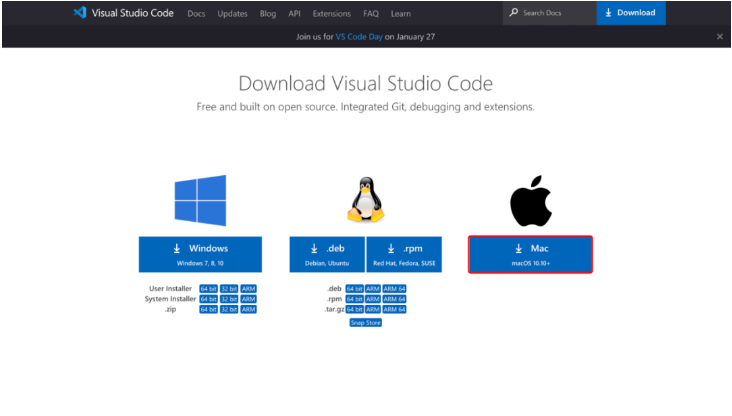This screenshot has width=732, height=416.
Task: Click the Apple logo icon
Action: click(x=531, y=201)
